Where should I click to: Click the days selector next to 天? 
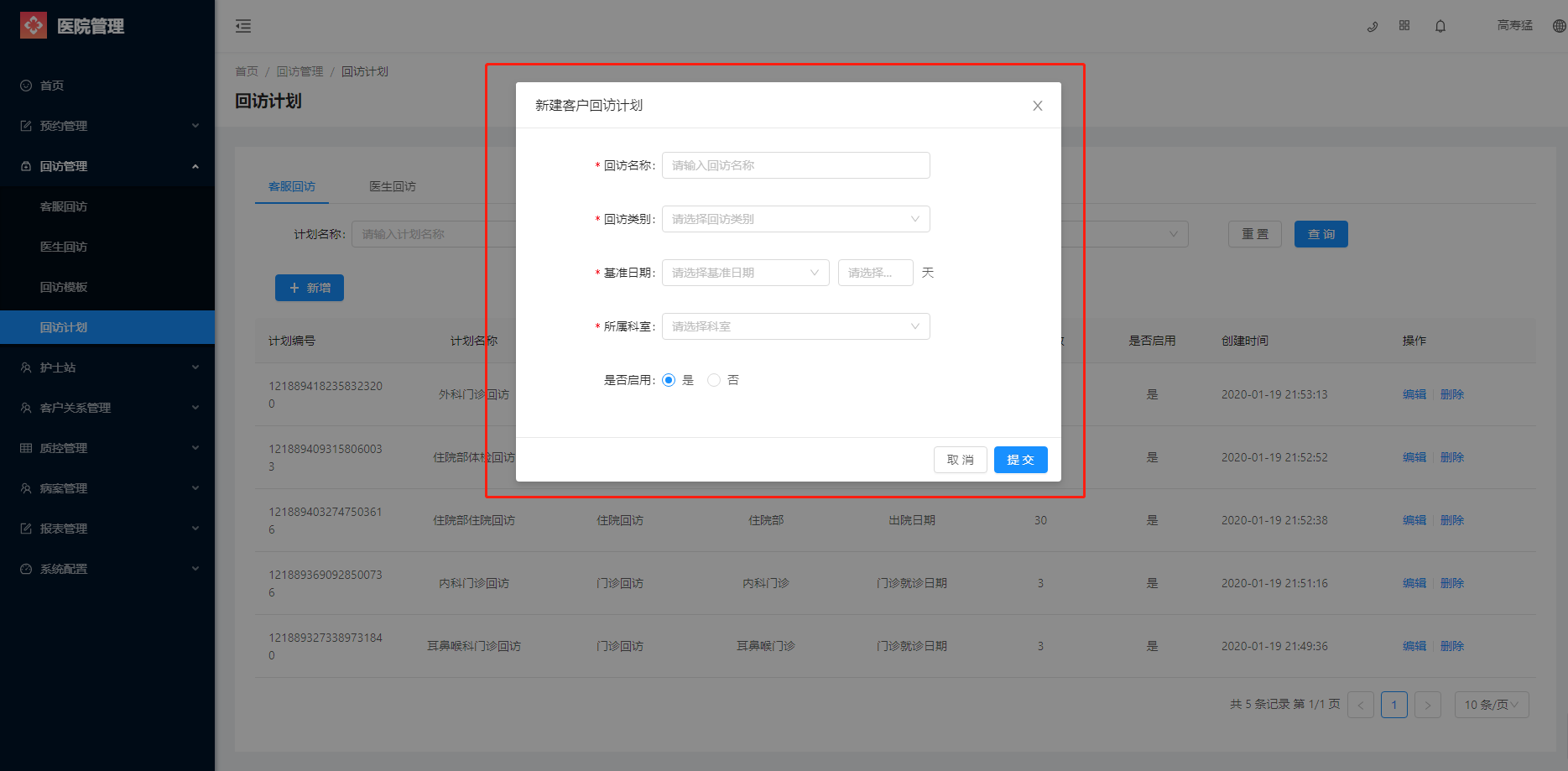click(x=875, y=273)
